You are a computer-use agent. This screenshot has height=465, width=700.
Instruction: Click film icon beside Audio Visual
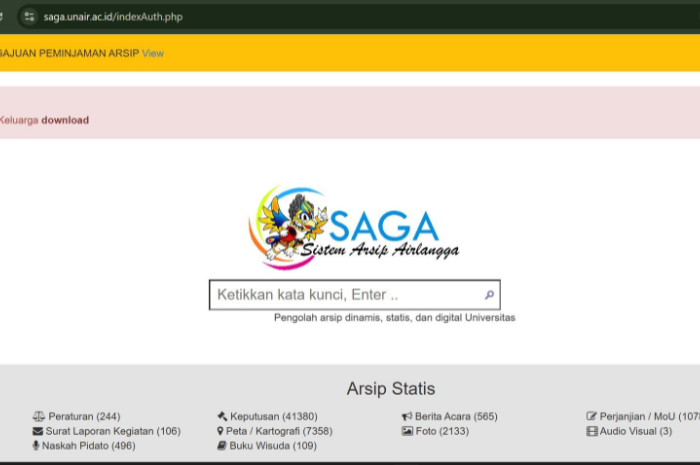[592, 431]
